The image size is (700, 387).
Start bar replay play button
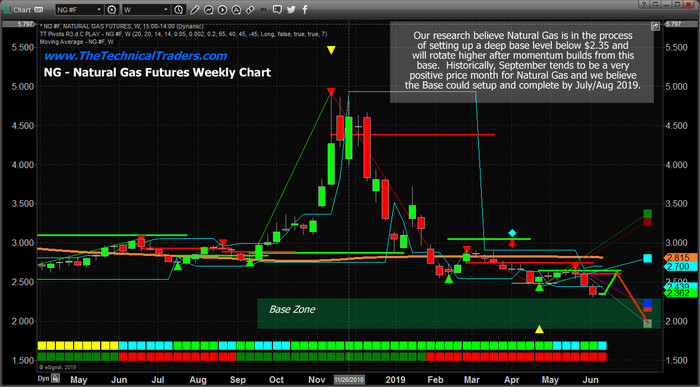pyautogui.click(x=222, y=9)
